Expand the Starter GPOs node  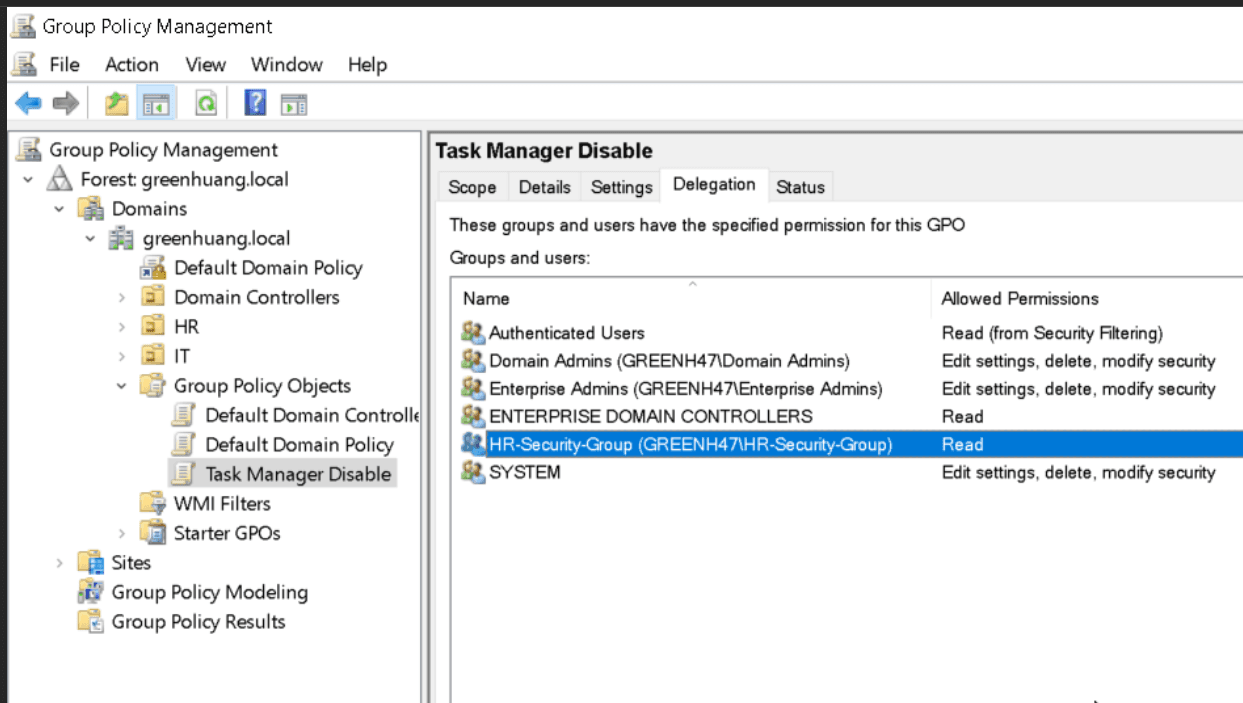[122, 533]
